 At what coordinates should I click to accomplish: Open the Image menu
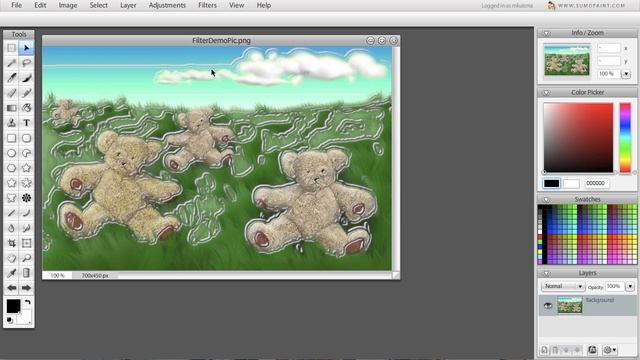pos(68,5)
